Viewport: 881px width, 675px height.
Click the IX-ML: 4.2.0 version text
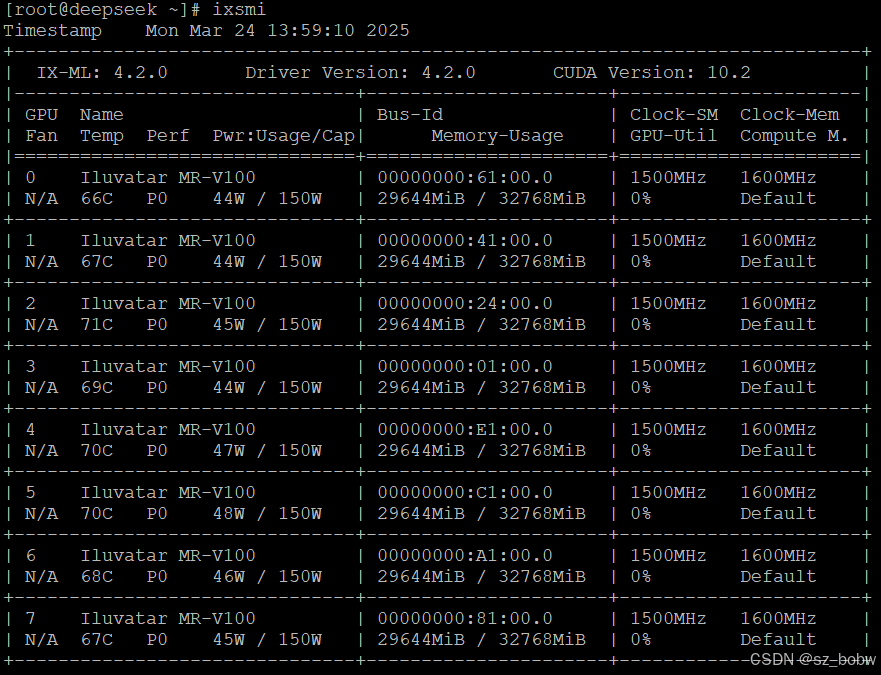pos(102,73)
